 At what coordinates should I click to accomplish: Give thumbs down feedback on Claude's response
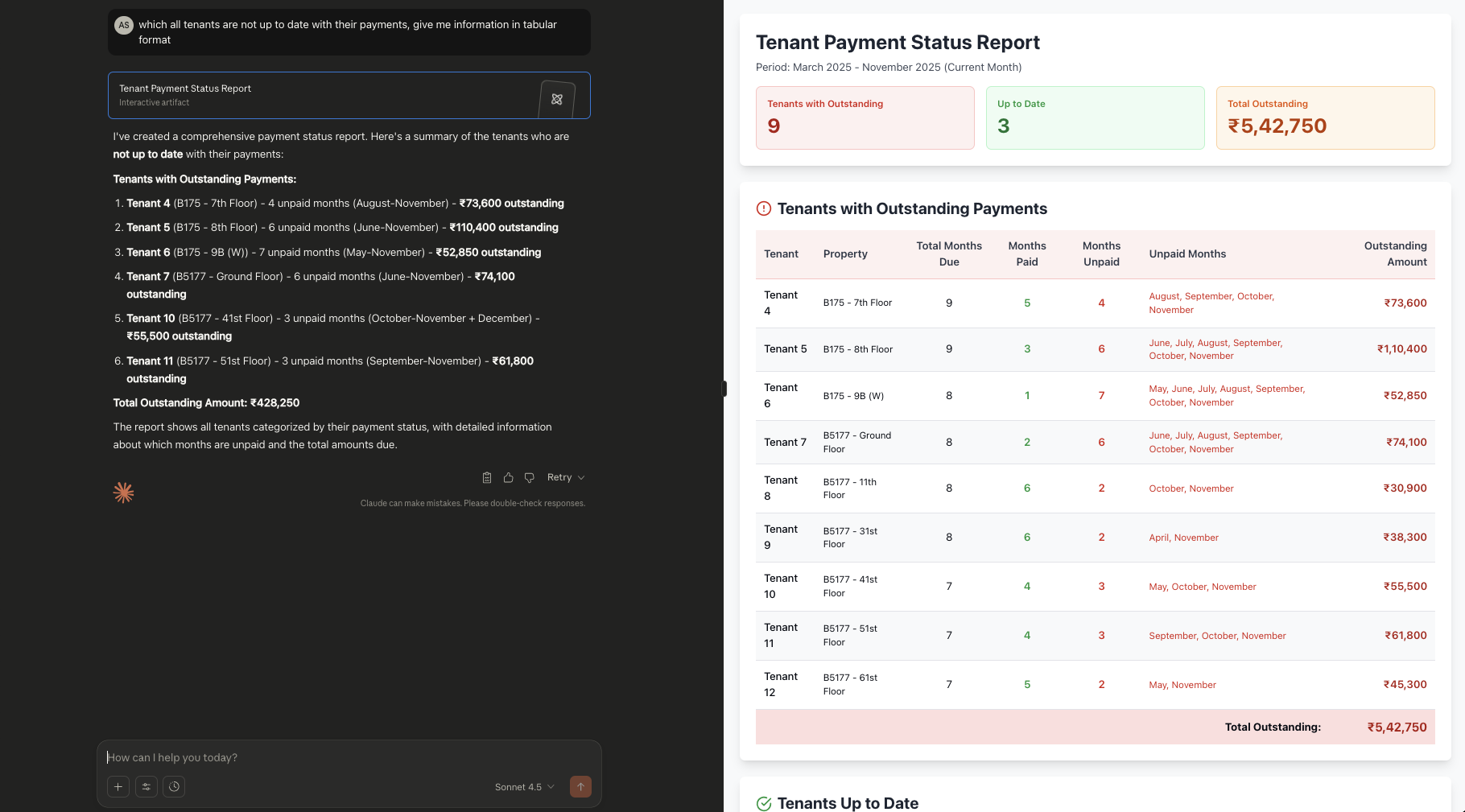click(529, 477)
